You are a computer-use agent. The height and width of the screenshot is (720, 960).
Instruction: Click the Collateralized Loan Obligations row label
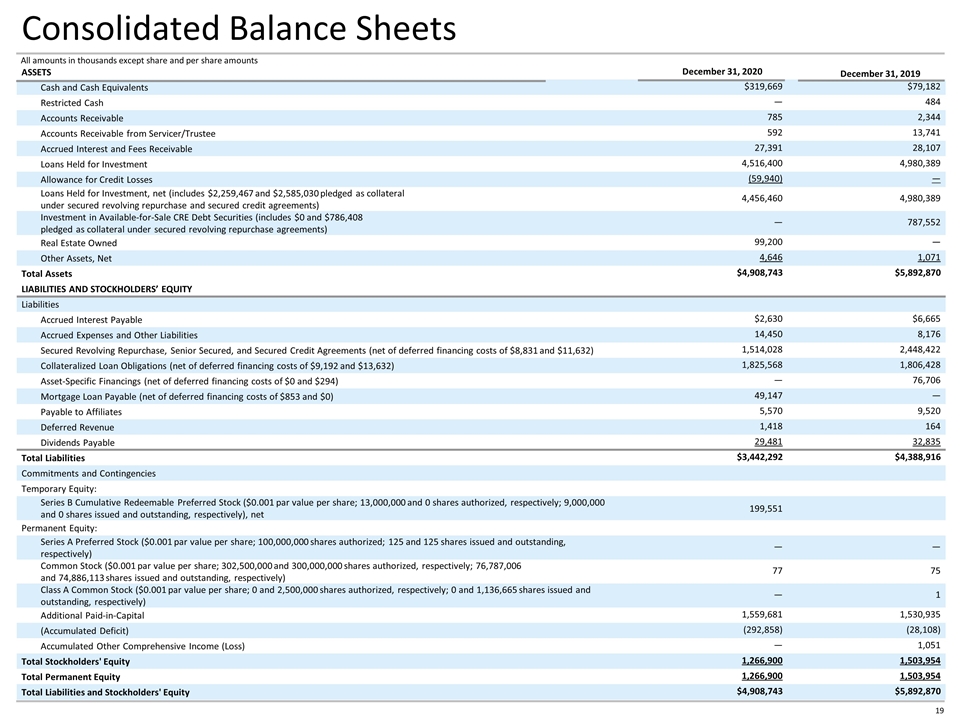point(217,366)
